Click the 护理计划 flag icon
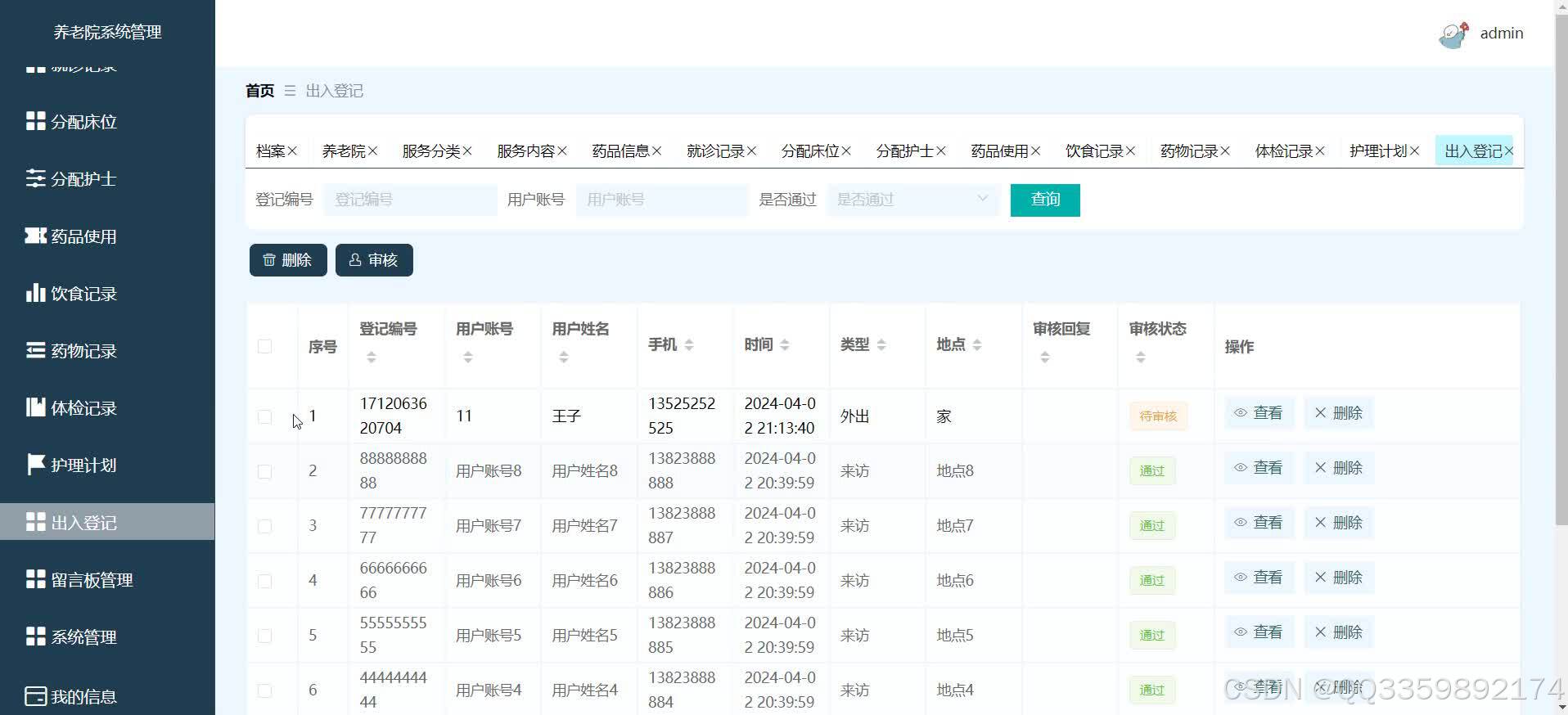1568x715 pixels. (35, 465)
